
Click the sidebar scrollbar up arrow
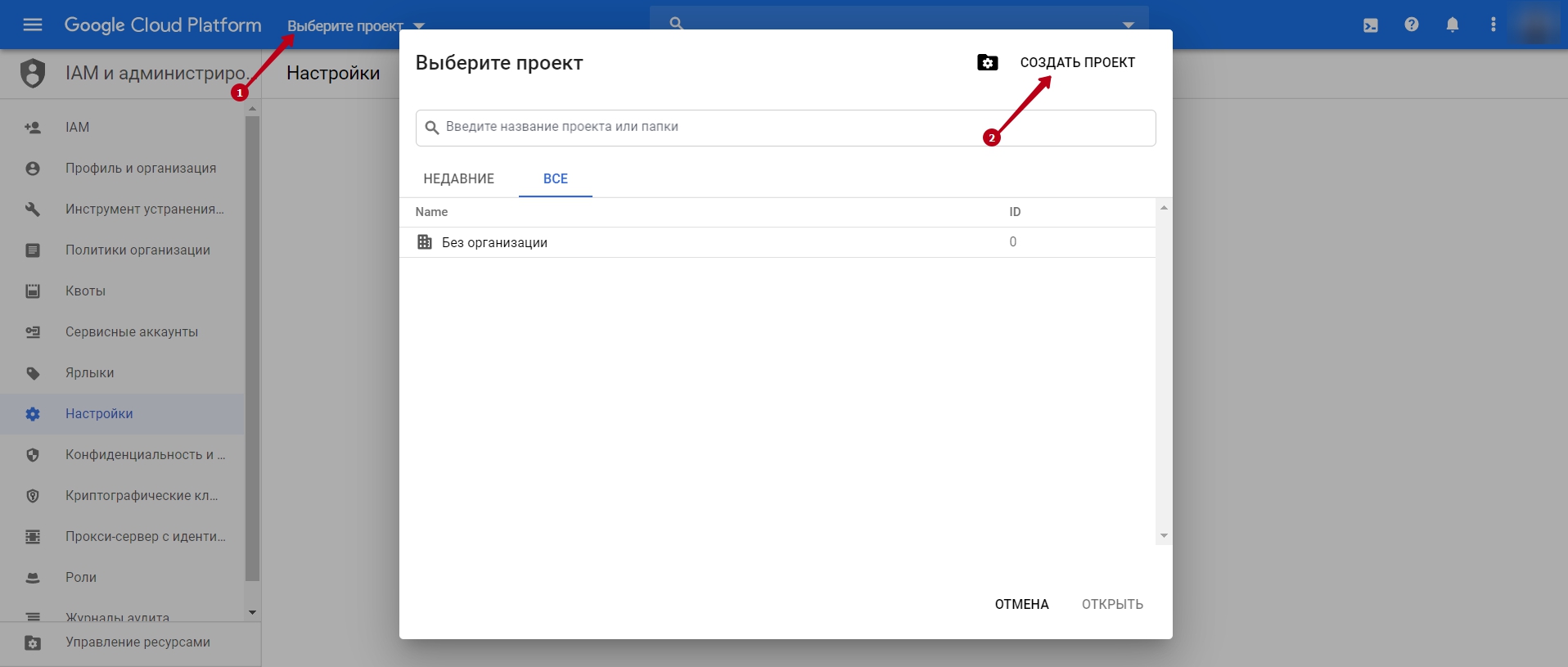tap(252, 109)
